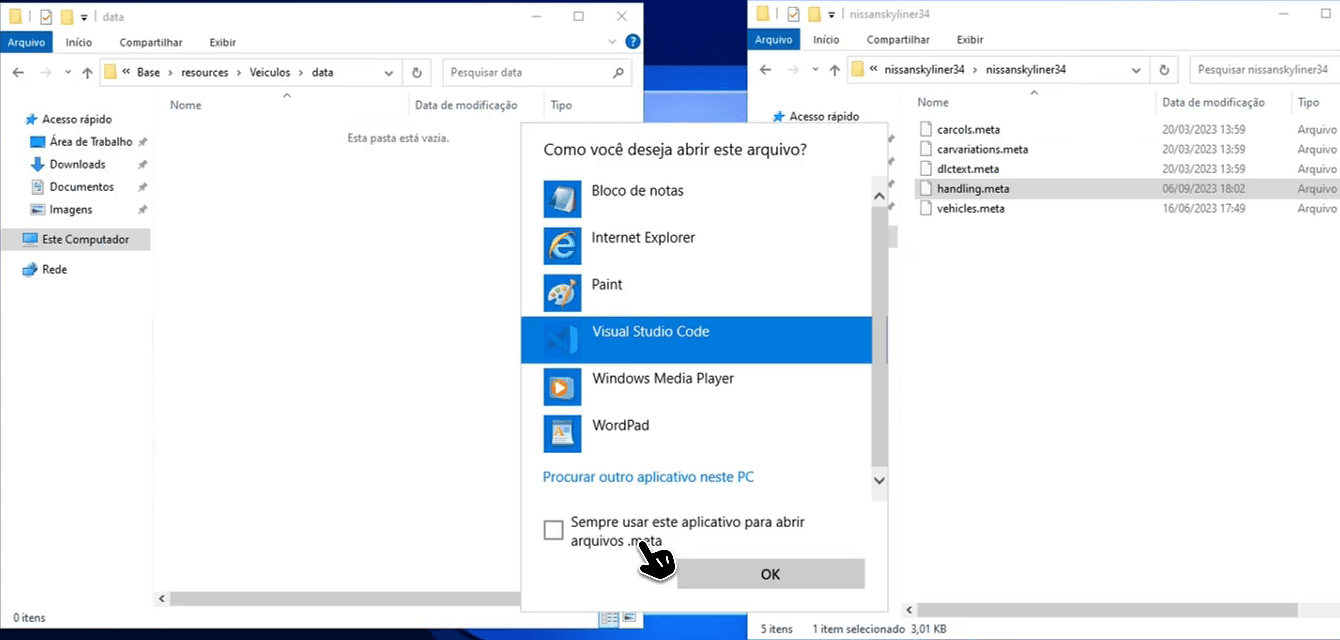This screenshot has width=1340, height=640.
Task: Sort by 'Data de modificação' in nissanskyliner34 window
Action: (1213, 102)
